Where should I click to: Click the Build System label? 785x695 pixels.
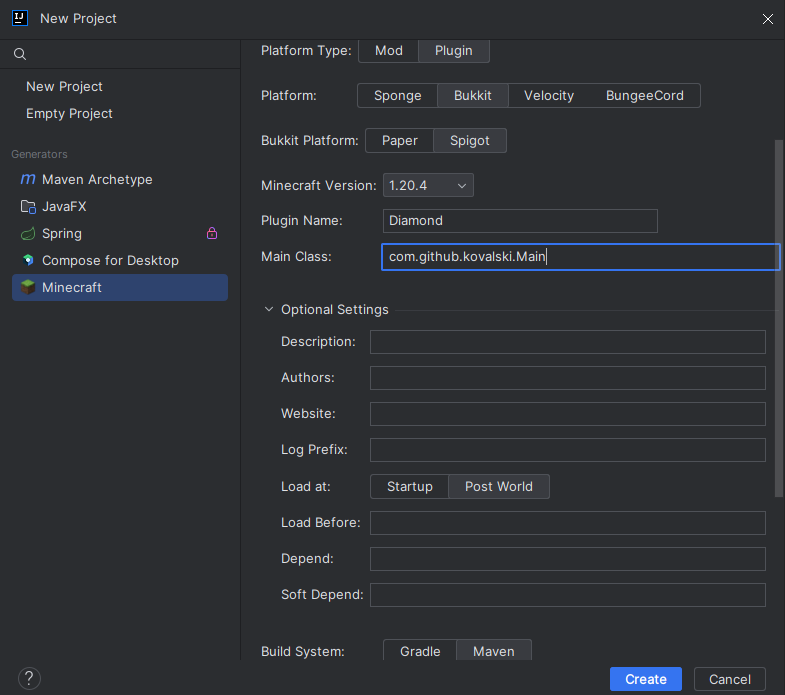click(x=302, y=651)
